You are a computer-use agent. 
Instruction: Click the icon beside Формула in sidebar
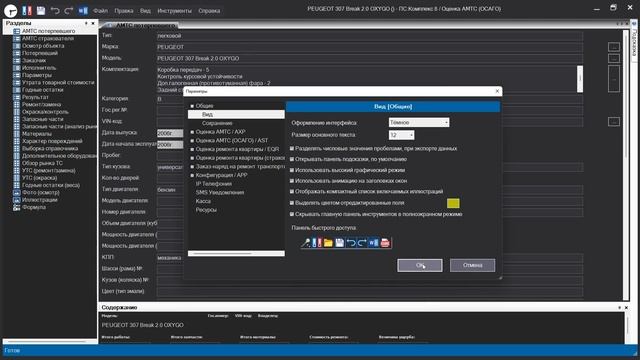[x=17, y=207]
